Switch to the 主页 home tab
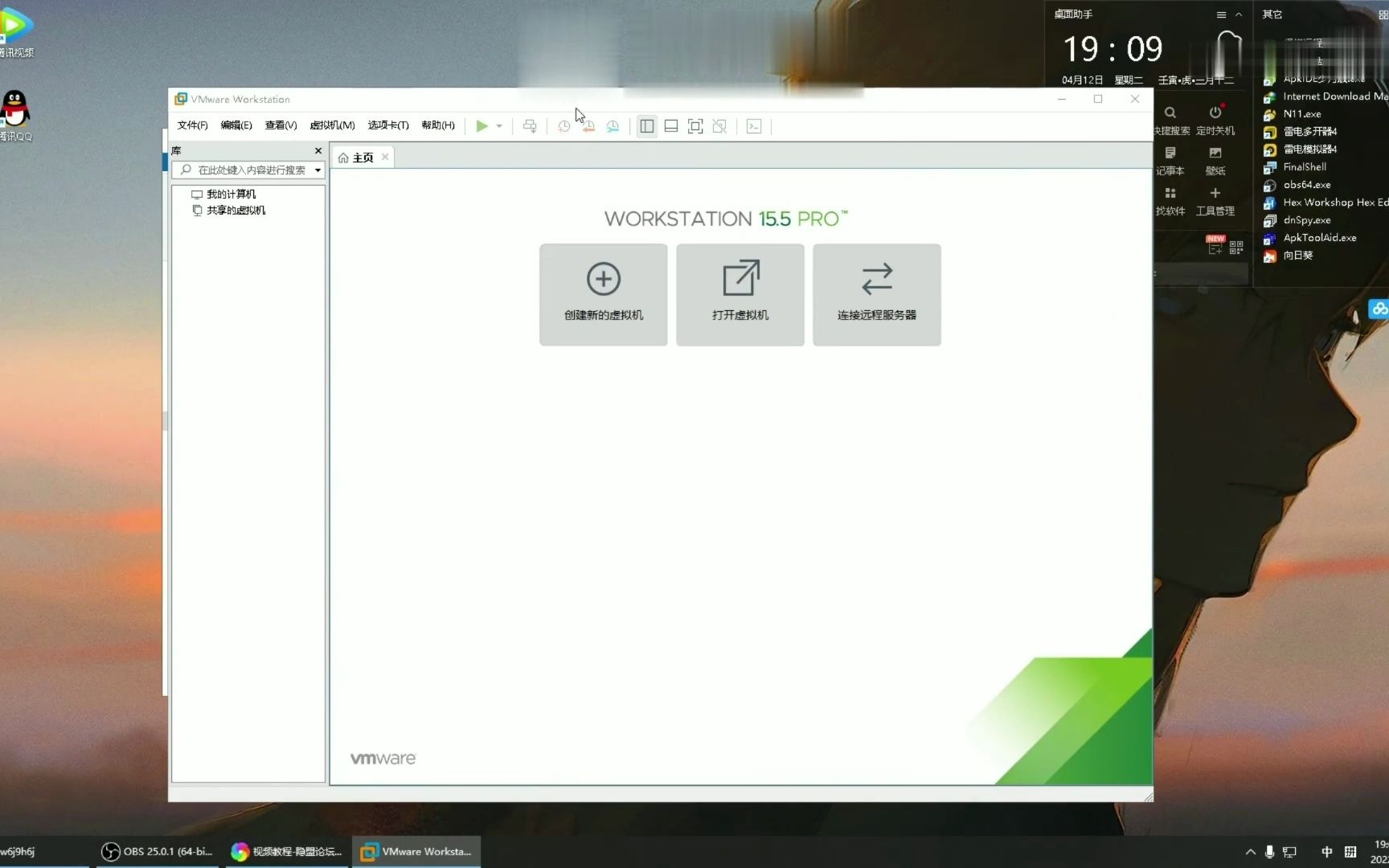 point(356,158)
